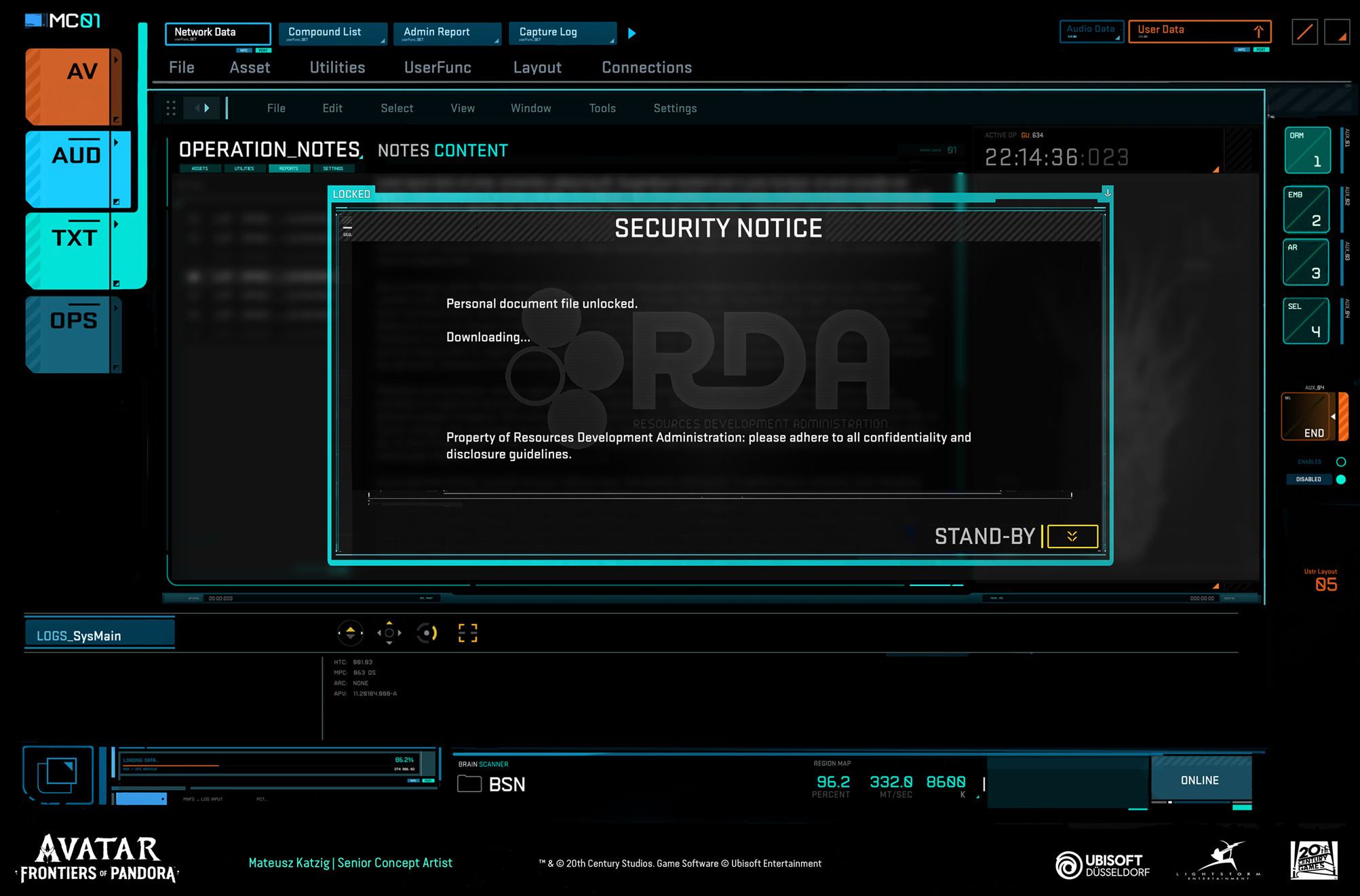
Task: Select the SETTINGS sub-tab under OPERATION_NOTES
Action: (333, 168)
